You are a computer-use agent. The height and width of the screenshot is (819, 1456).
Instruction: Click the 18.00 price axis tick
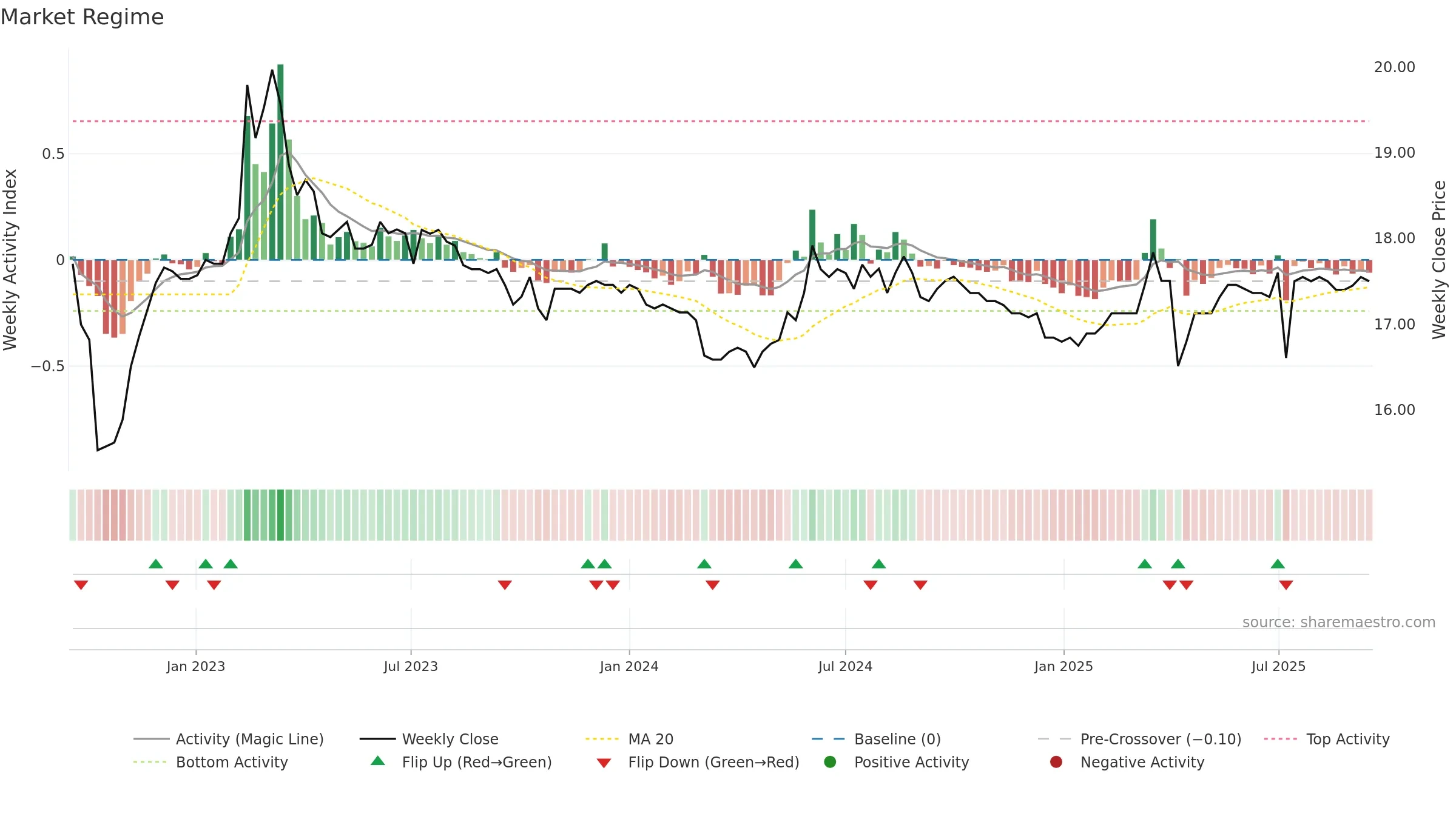click(x=1395, y=238)
